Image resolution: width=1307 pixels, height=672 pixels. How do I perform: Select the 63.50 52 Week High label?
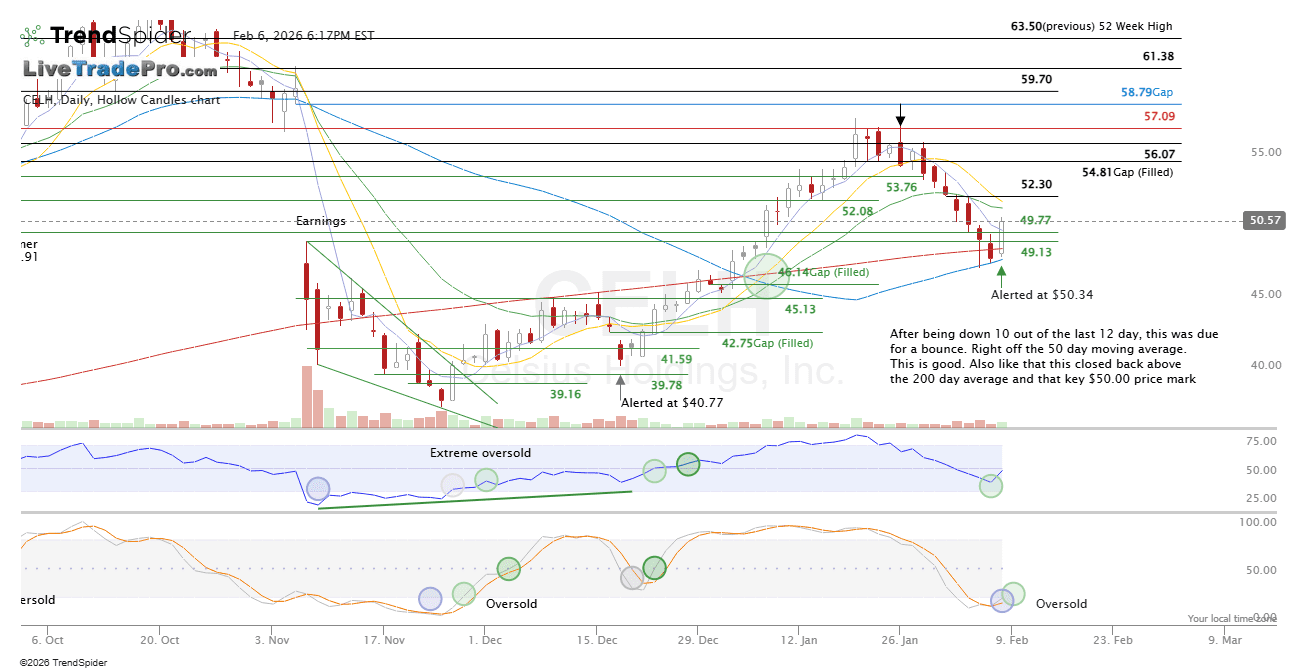tap(1091, 27)
